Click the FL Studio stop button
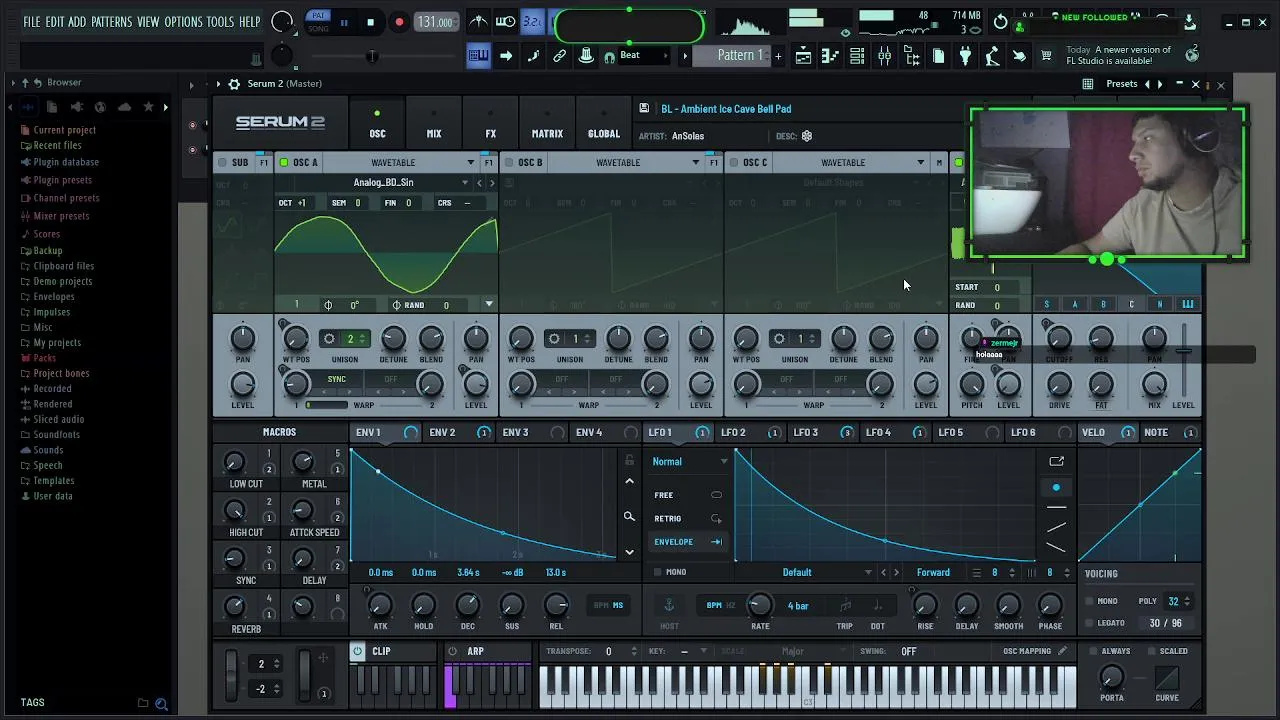Viewport: 1280px width, 720px height. (370, 22)
